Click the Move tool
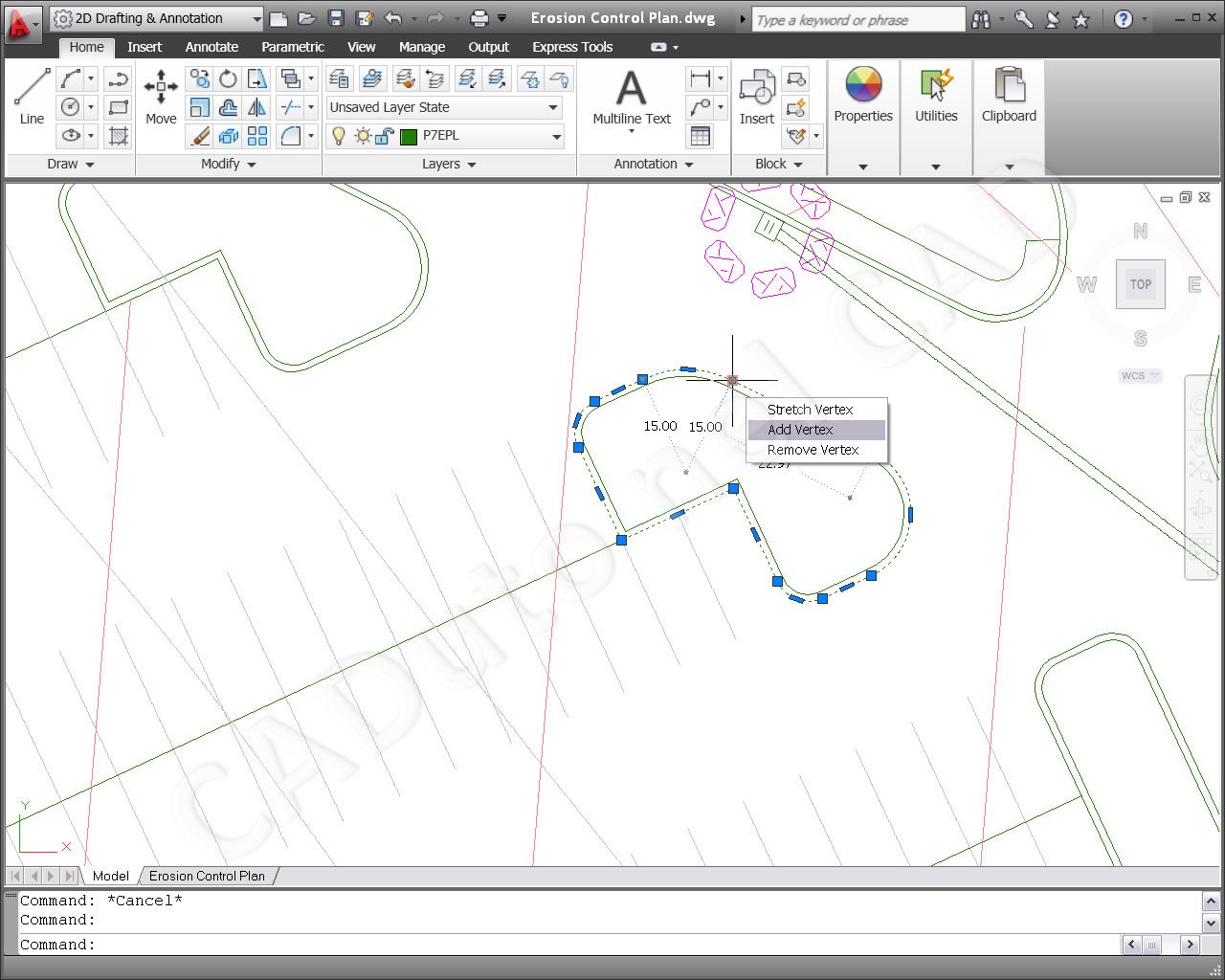The width and height of the screenshot is (1225, 980). coord(161,97)
